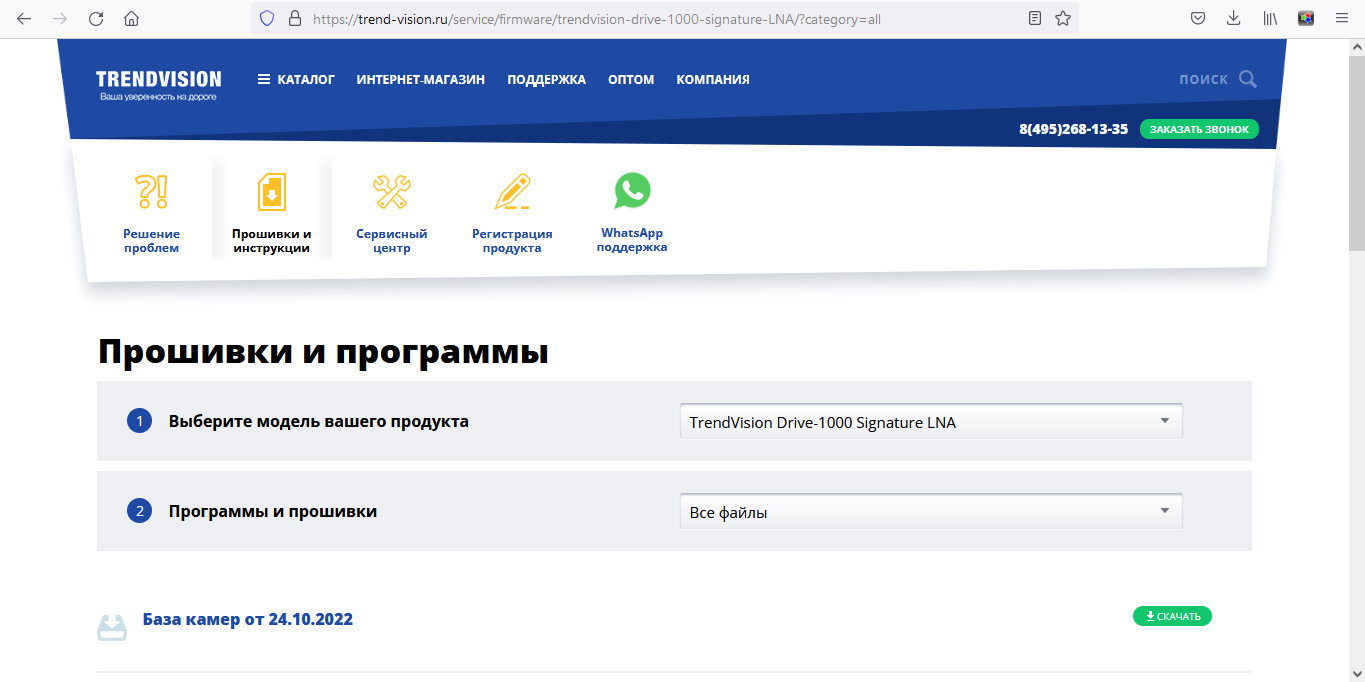Viewport: 1365px width, 682px height.
Task: Bookmark this page with star icon
Action: [x=1063, y=18]
